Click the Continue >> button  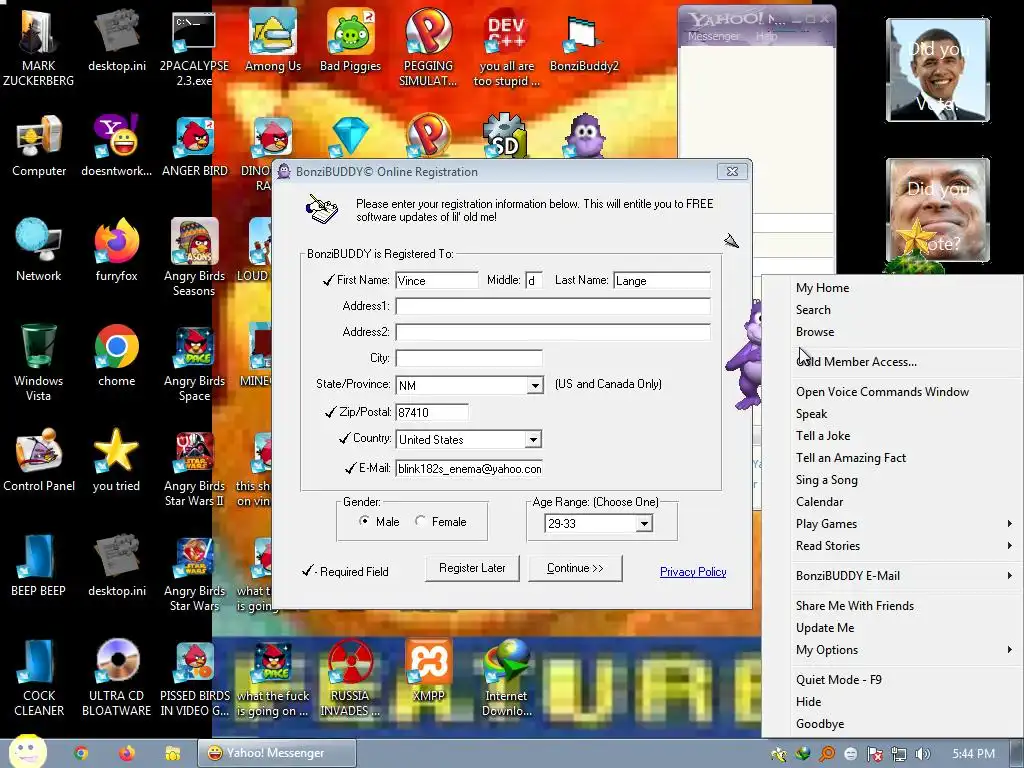(575, 568)
